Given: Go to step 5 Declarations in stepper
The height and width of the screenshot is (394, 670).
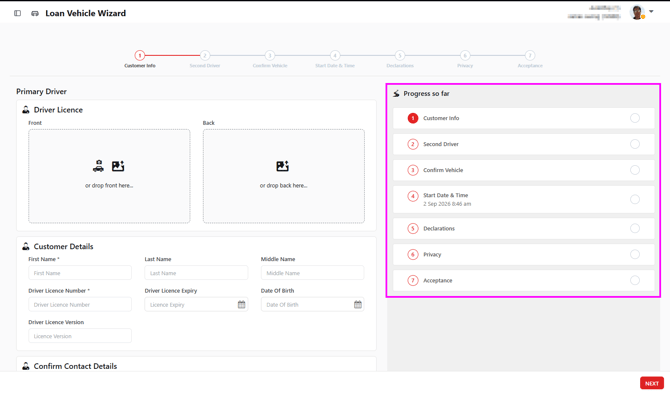Looking at the screenshot, I should coord(400,56).
